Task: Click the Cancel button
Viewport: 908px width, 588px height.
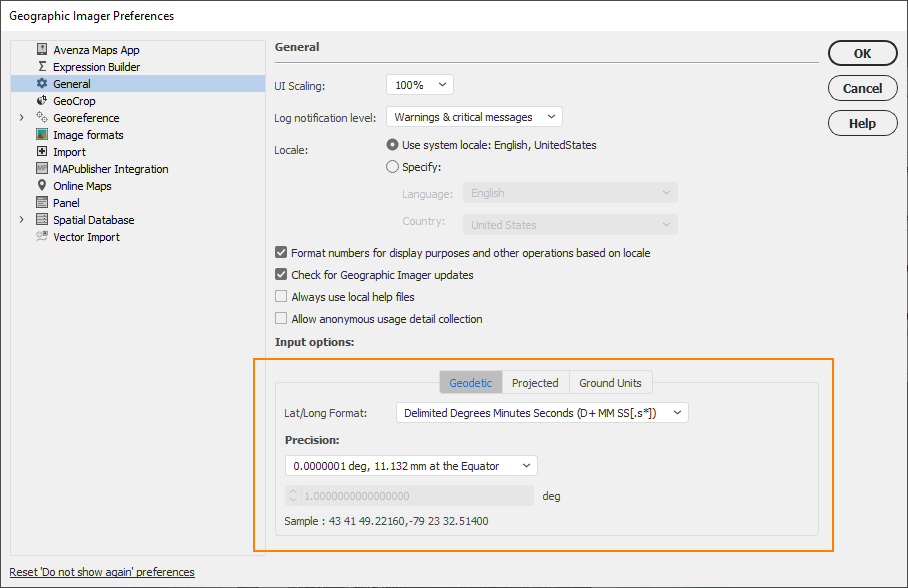Action: 863,89
